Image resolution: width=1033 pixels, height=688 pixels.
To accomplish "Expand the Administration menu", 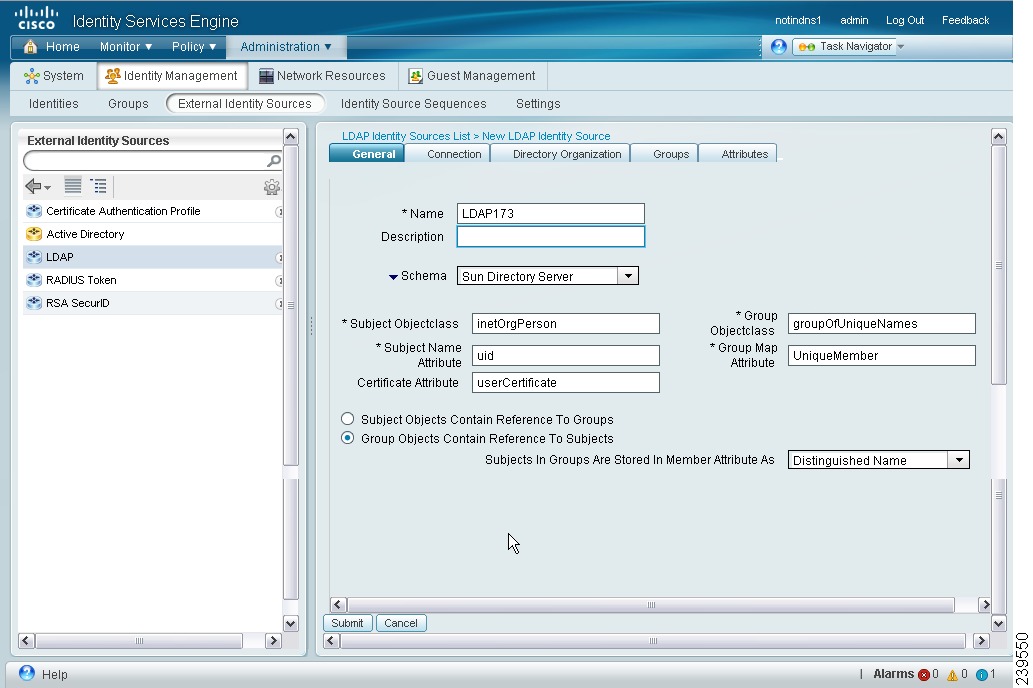I will [285, 47].
